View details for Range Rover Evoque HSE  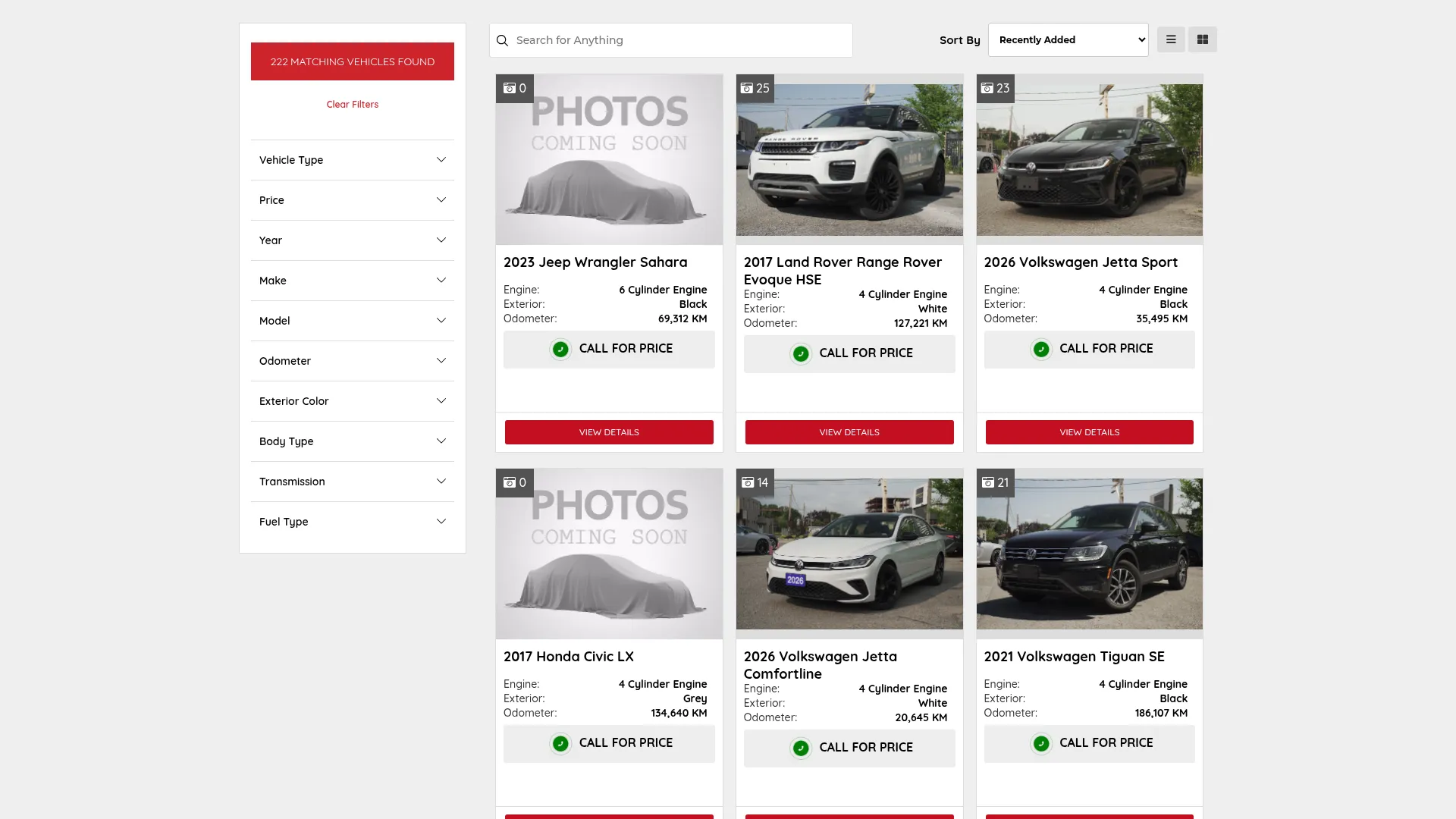click(x=849, y=432)
